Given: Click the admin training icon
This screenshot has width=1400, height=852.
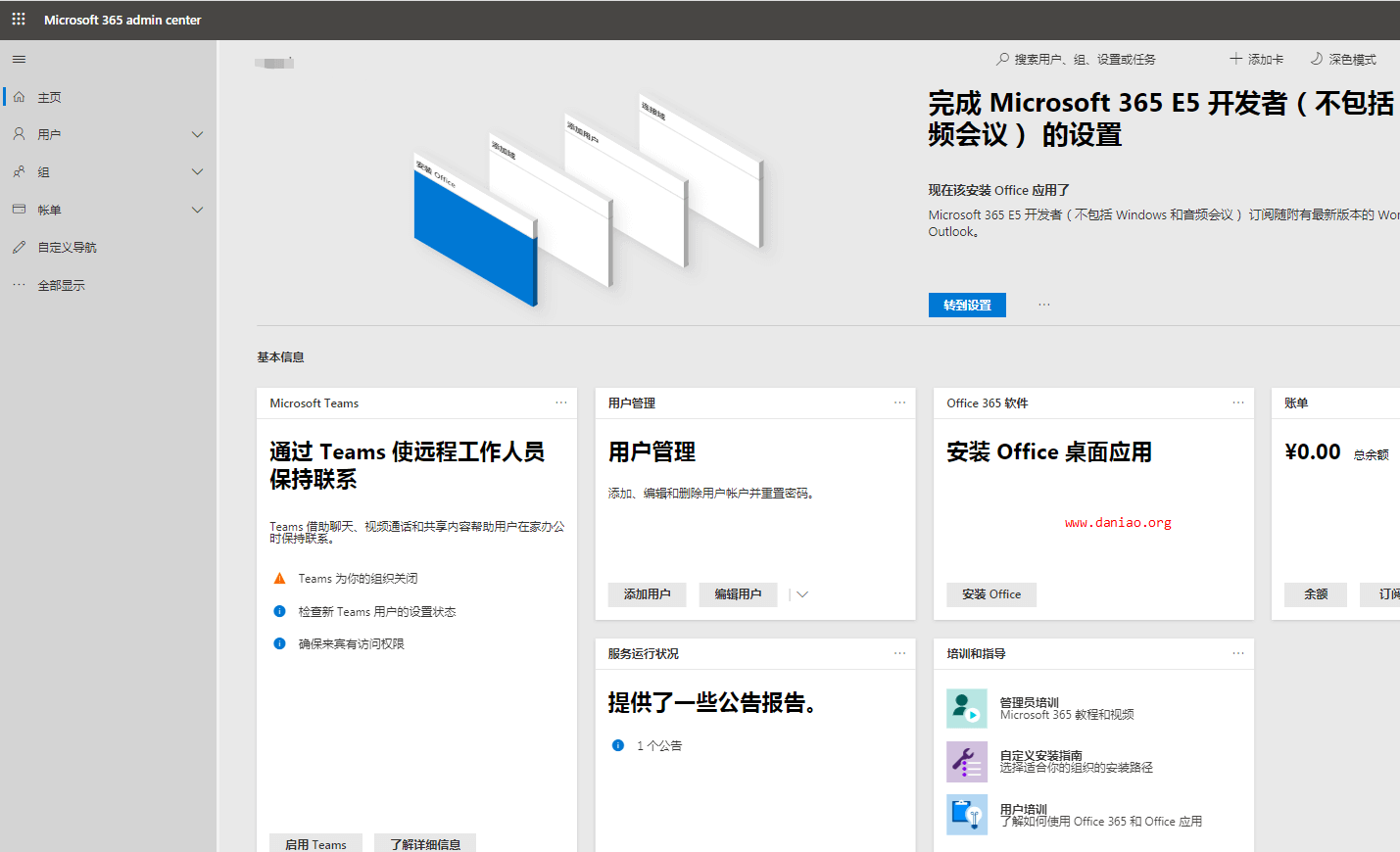Looking at the screenshot, I should click(x=966, y=708).
